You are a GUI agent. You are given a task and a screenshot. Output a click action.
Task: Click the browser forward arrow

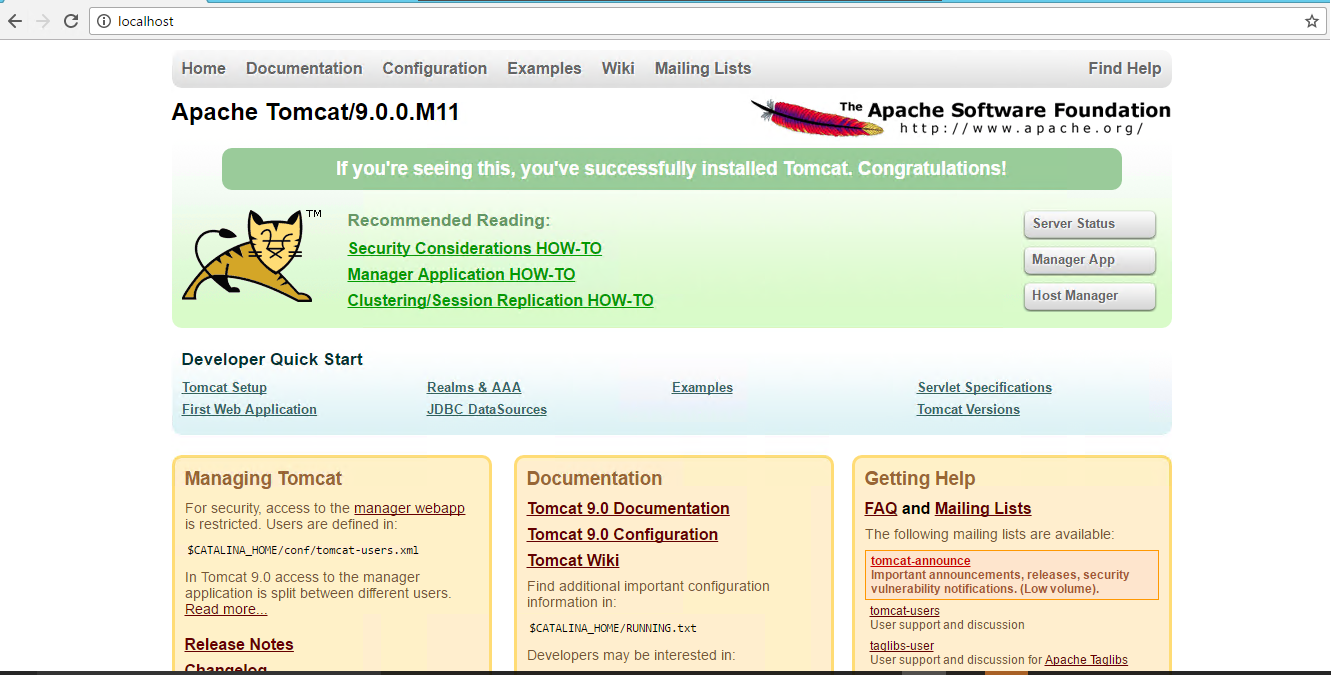point(43,21)
